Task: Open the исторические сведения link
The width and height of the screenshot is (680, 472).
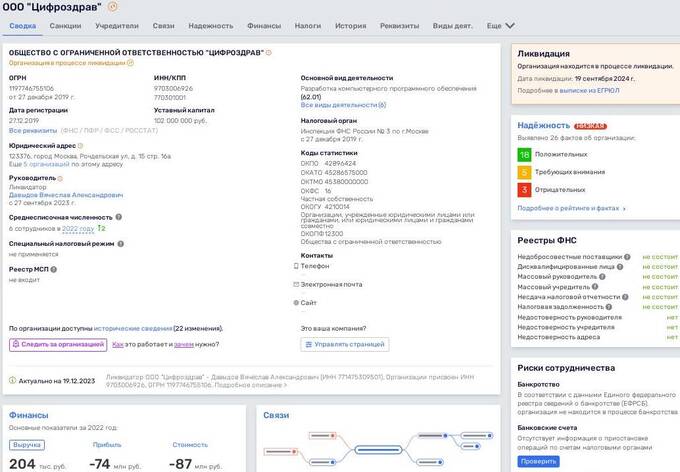Action: coord(133,329)
